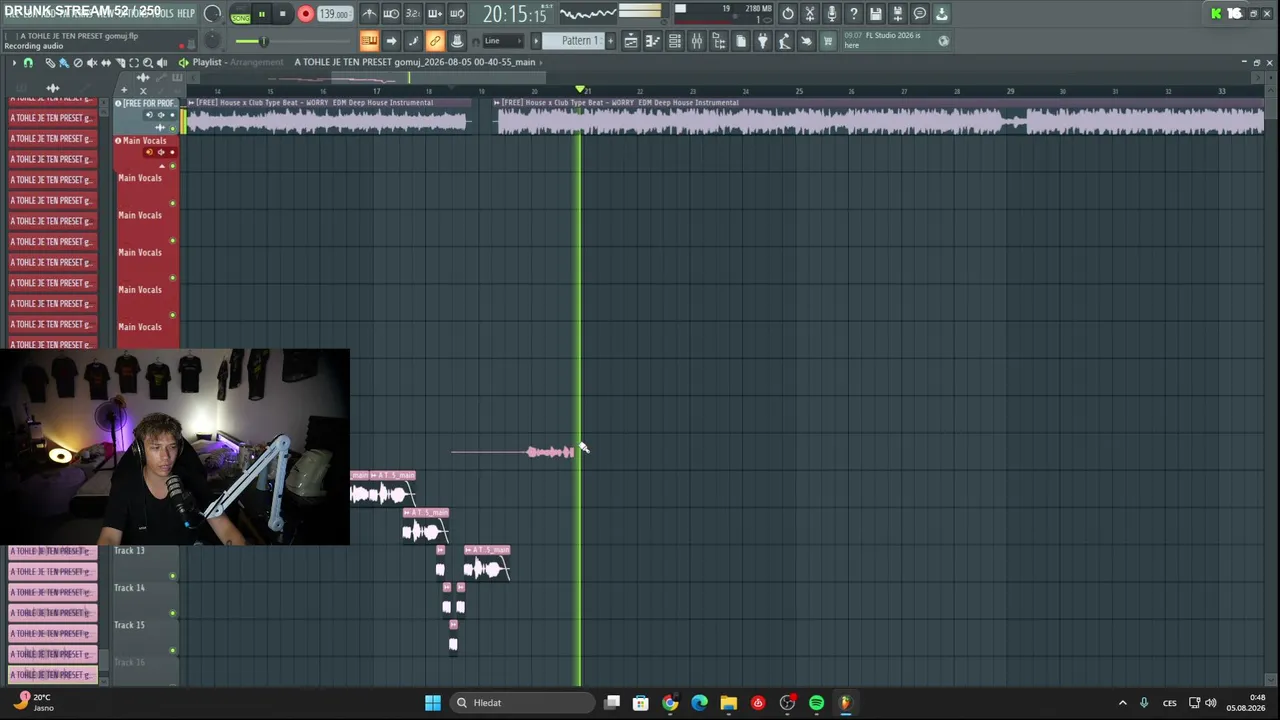Viewport: 1280px width, 720px height.
Task: Select the playlist pencil draw tool
Action: point(50,62)
